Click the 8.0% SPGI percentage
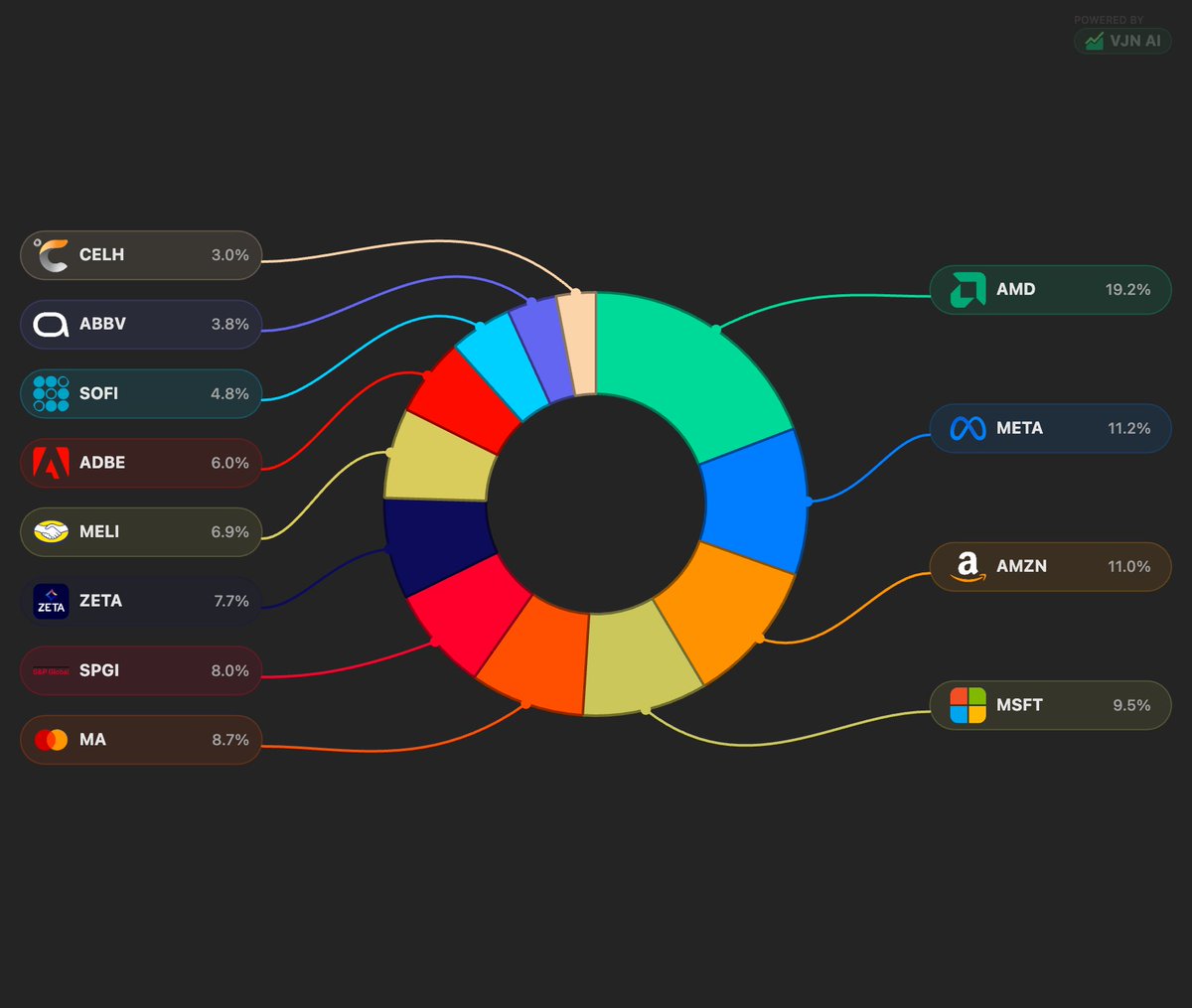Viewport: 1192px width, 1008px height. [229, 670]
